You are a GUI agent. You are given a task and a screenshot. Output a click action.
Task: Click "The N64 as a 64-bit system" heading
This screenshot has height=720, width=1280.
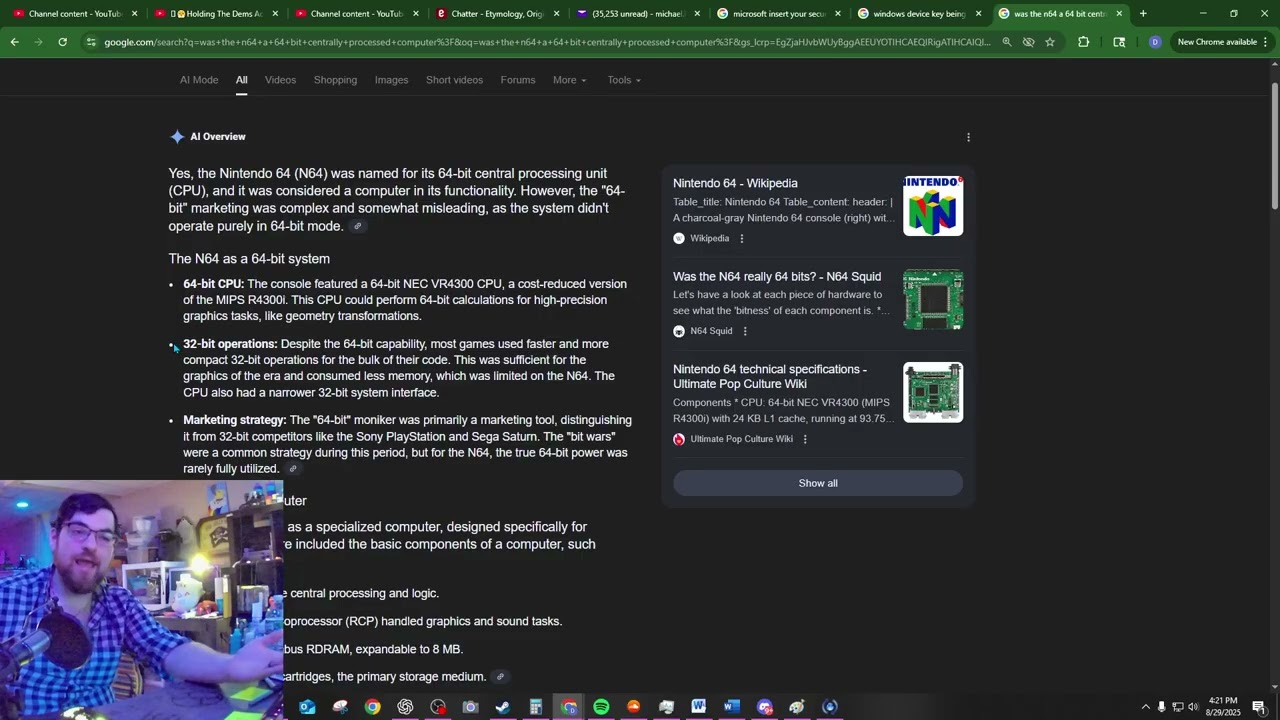tap(249, 259)
